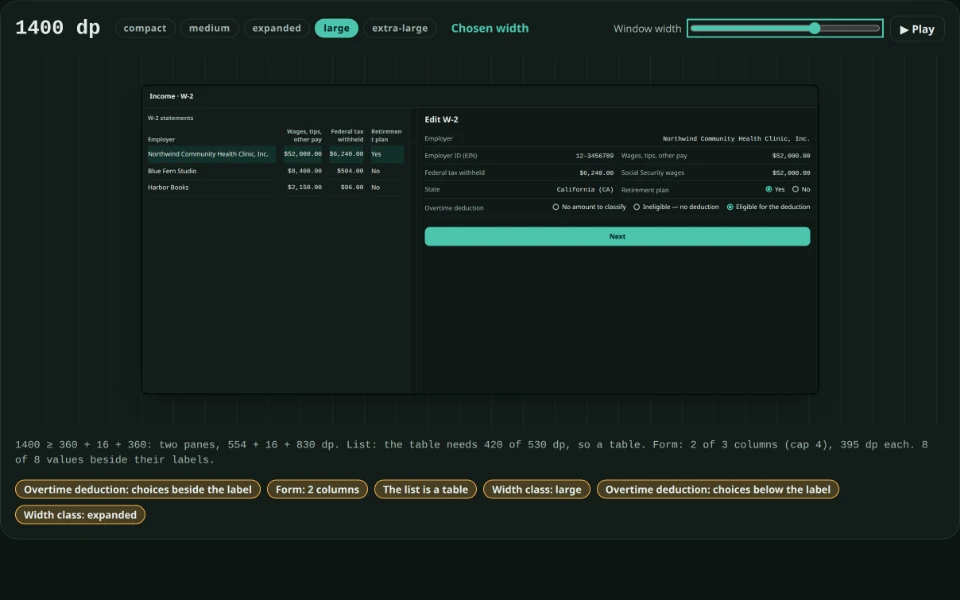
Task: Select 'Ineligible — no deduction' radio option
Action: tap(676, 207)
